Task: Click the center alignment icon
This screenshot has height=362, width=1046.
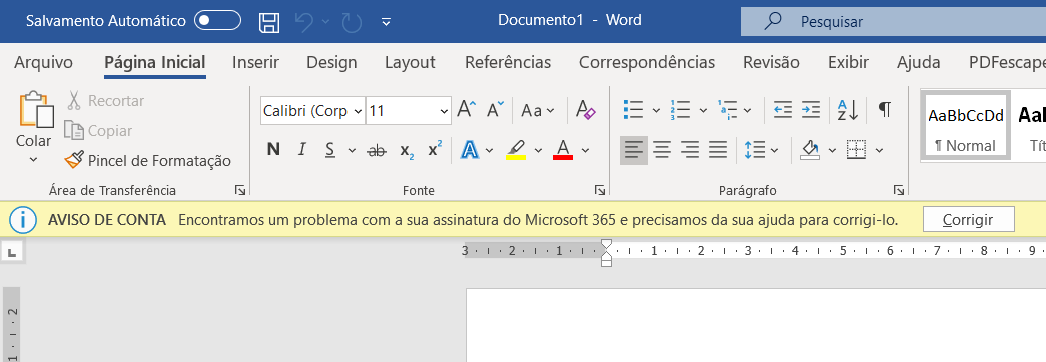Action: (662, 150)
